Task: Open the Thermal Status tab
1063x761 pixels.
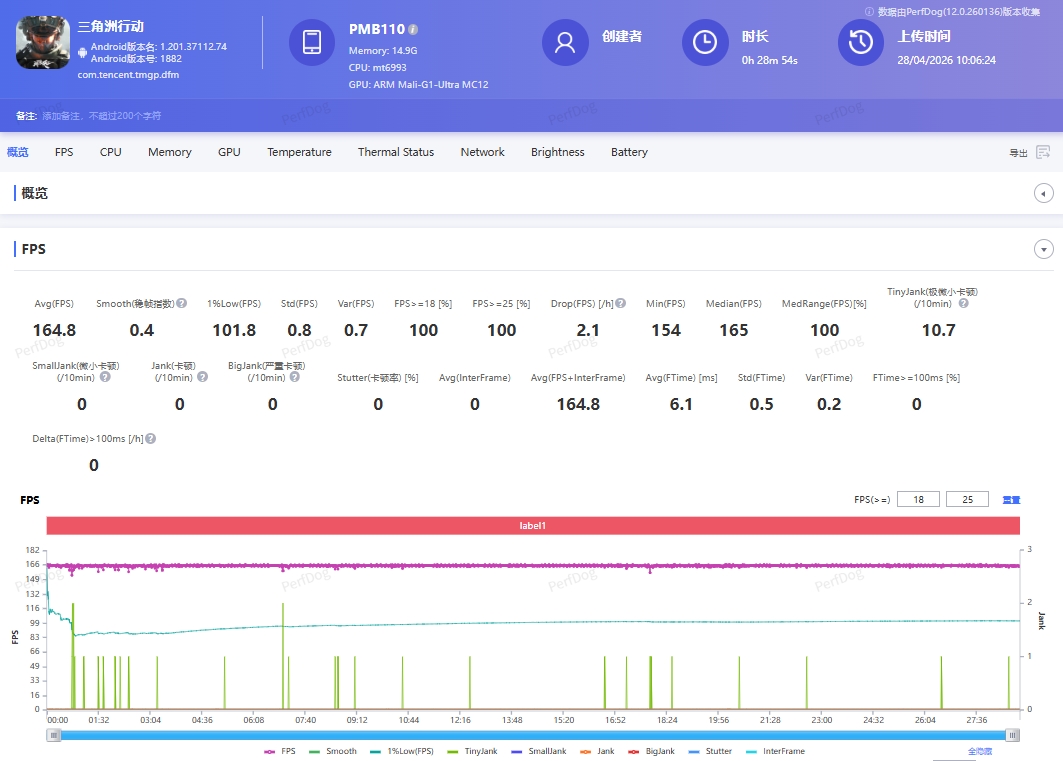Action: click(x=396, y=152)
